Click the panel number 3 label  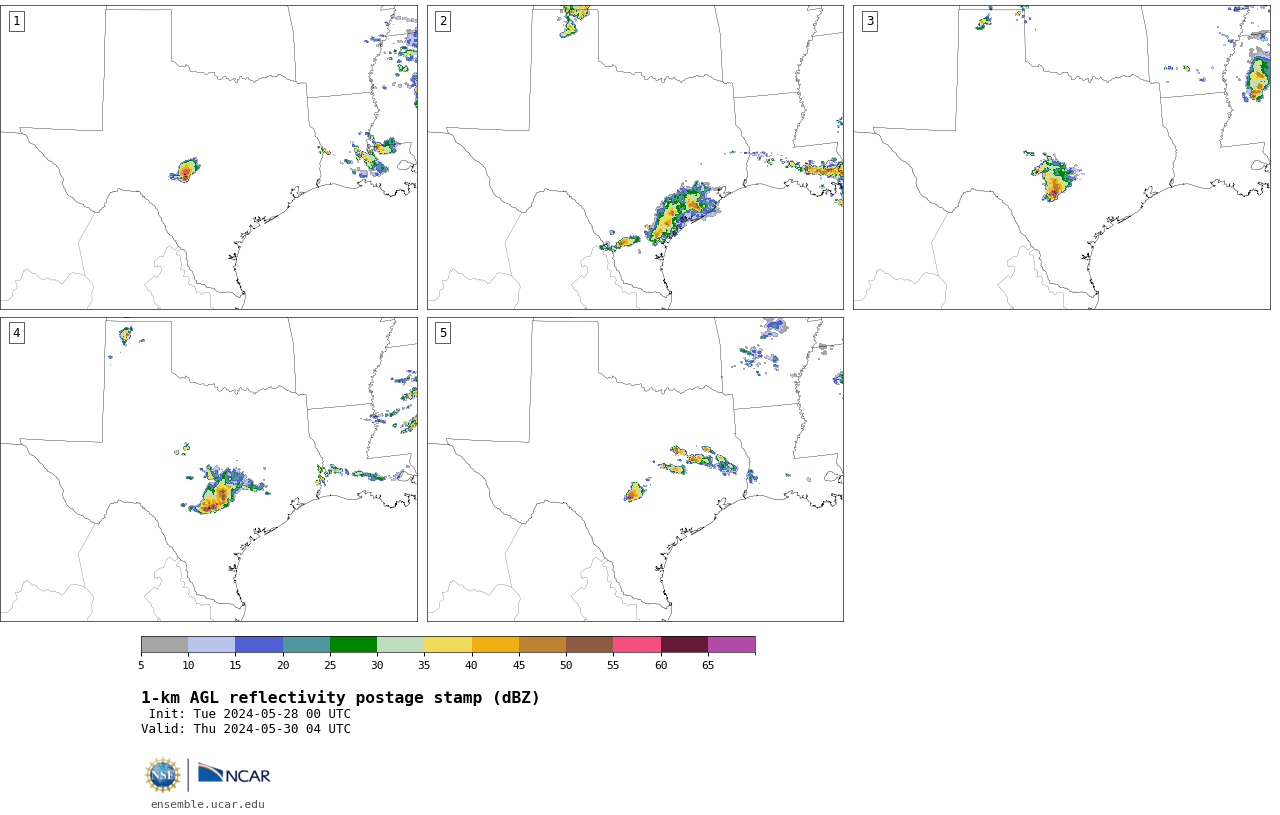point(870,21)
